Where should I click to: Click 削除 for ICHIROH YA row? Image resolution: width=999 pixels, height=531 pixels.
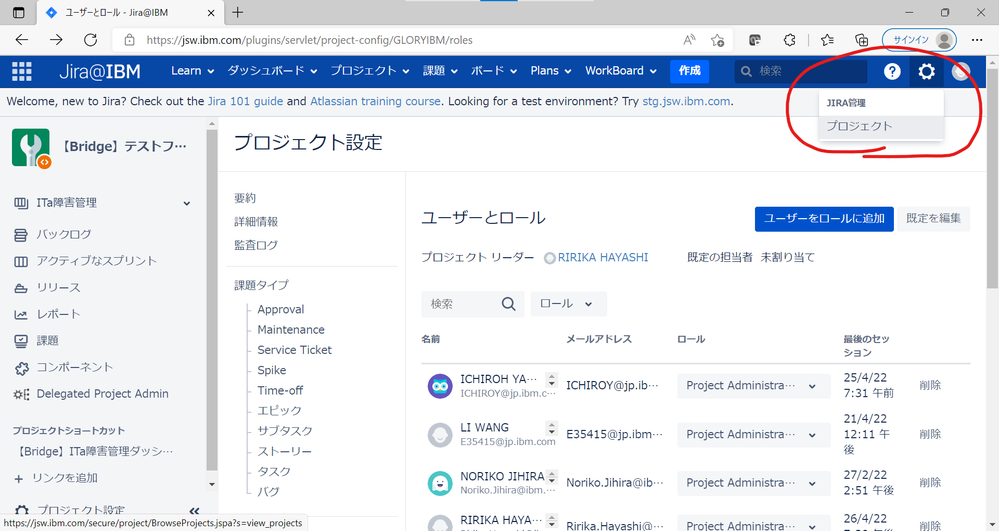pos(930,386)
